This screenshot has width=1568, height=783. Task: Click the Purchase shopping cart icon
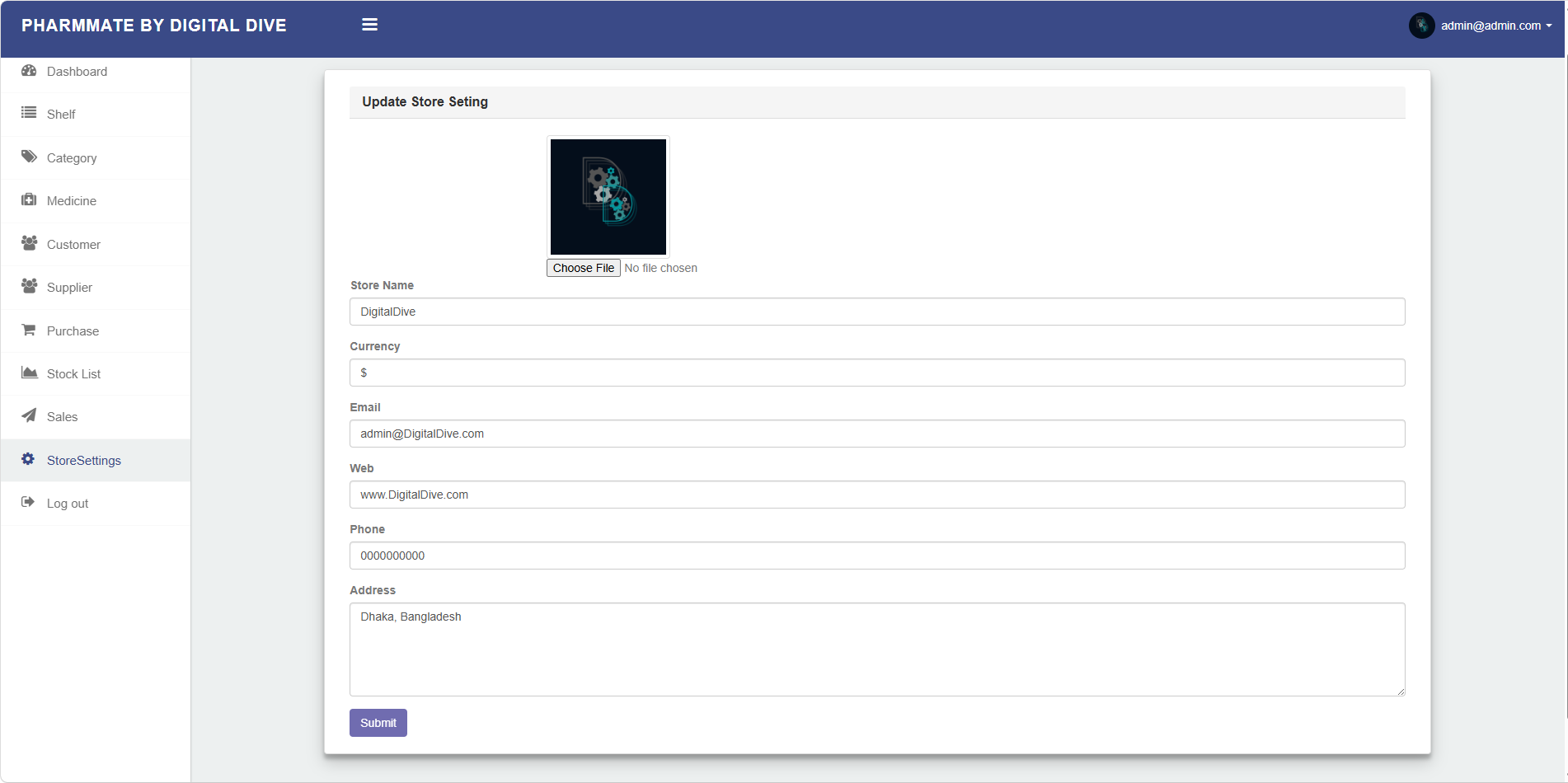pyautogui.click(x=29, y=330)
